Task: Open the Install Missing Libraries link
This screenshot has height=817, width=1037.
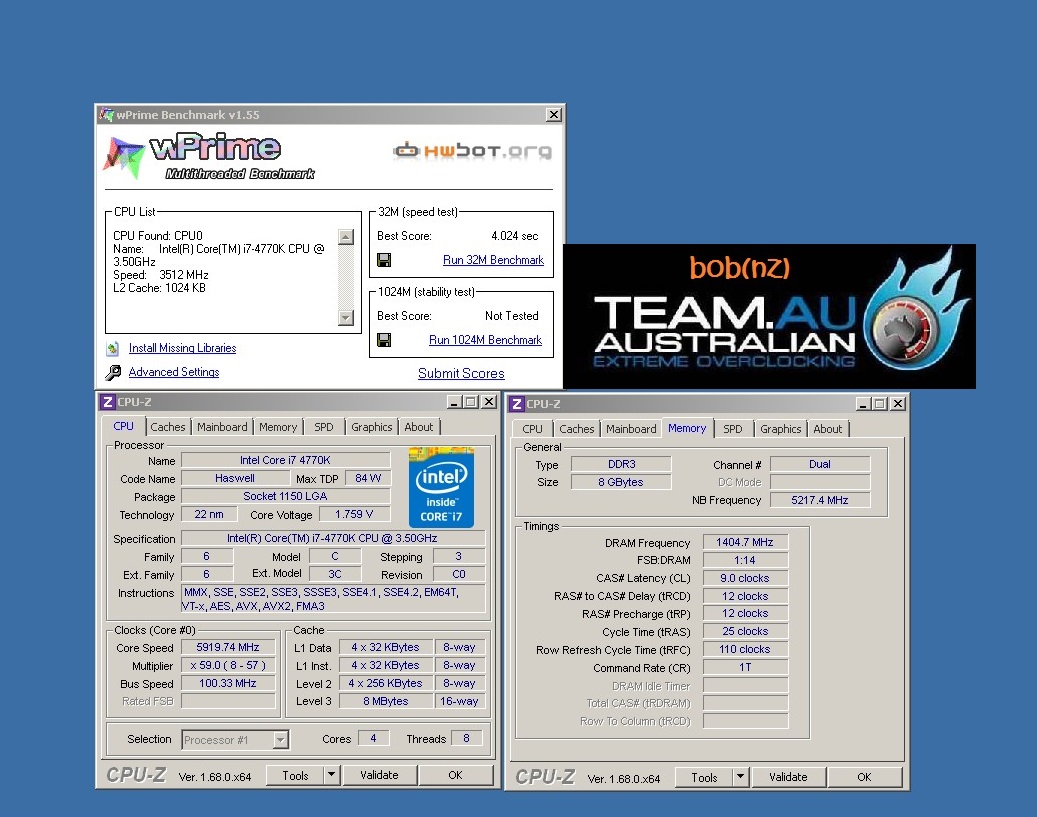Action: click(x=183, y=348)
